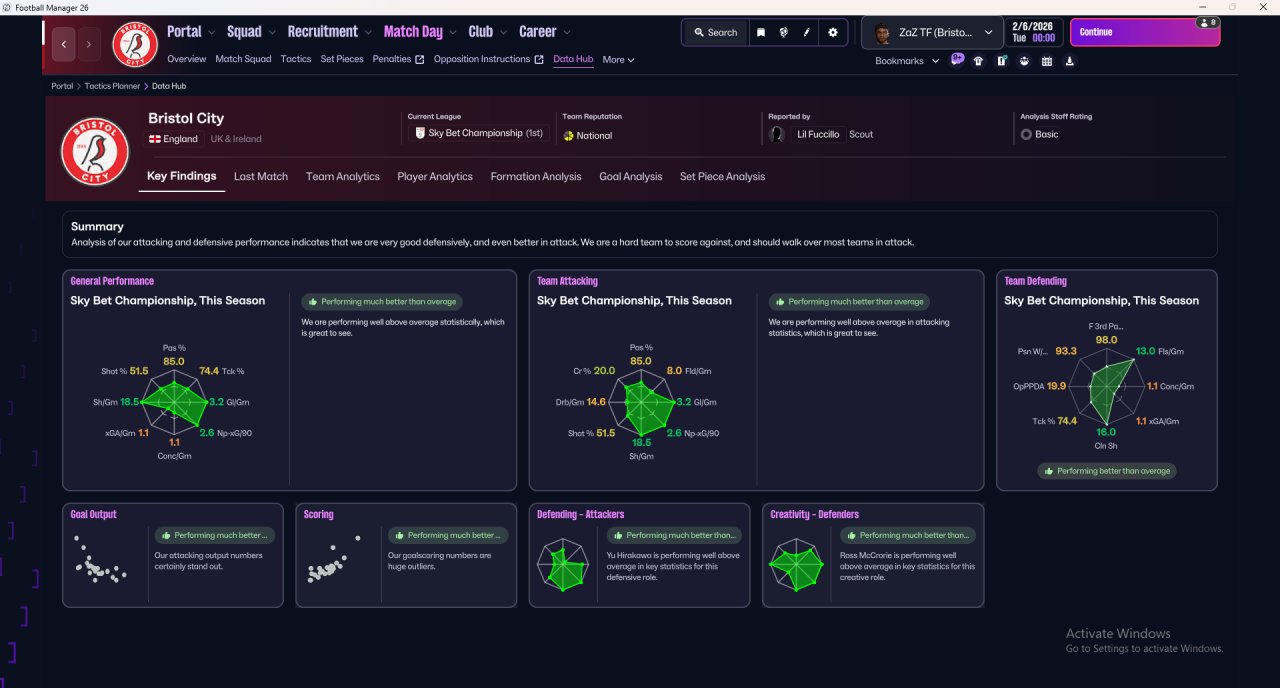Click the Lil Fuccillo scout name link

click(x=818, y=134)
